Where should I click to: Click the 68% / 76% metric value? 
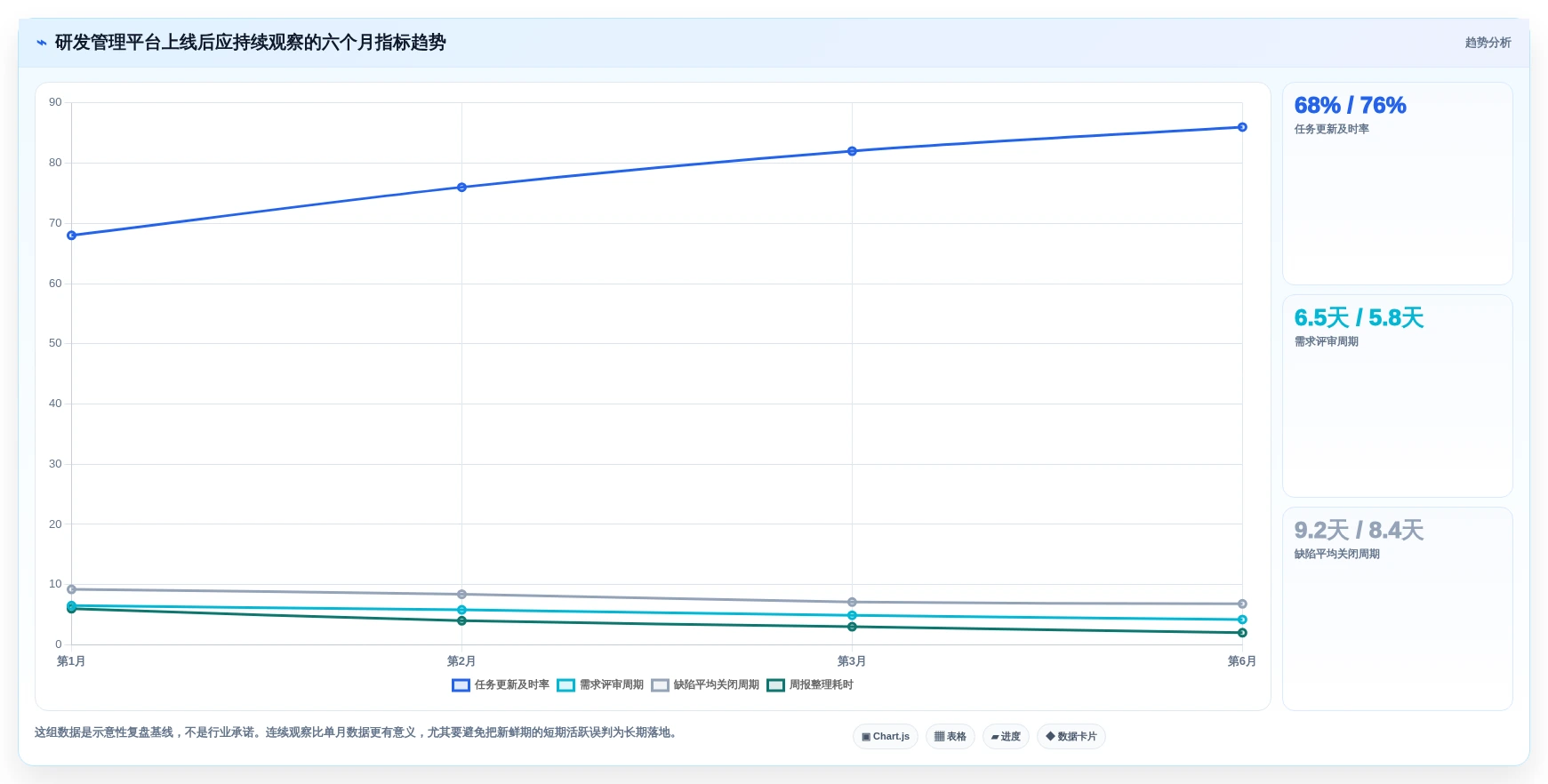coord(1350,106)
